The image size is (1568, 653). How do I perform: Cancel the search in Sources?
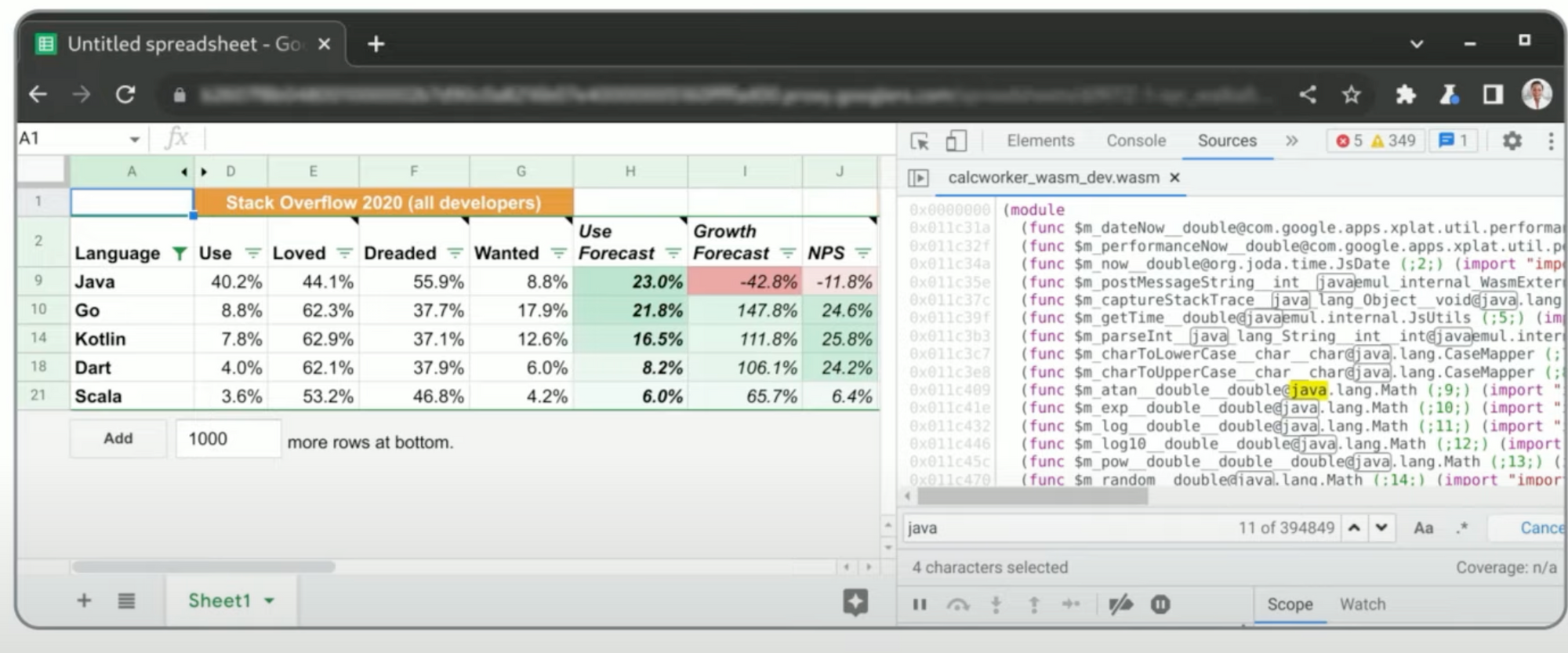[x=1542, y=528]
